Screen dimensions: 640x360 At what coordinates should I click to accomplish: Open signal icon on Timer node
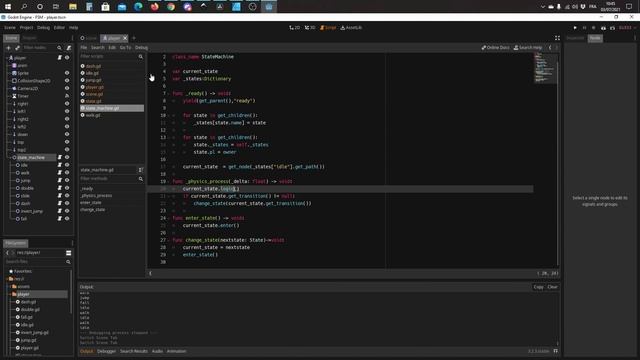click(67, 96)
